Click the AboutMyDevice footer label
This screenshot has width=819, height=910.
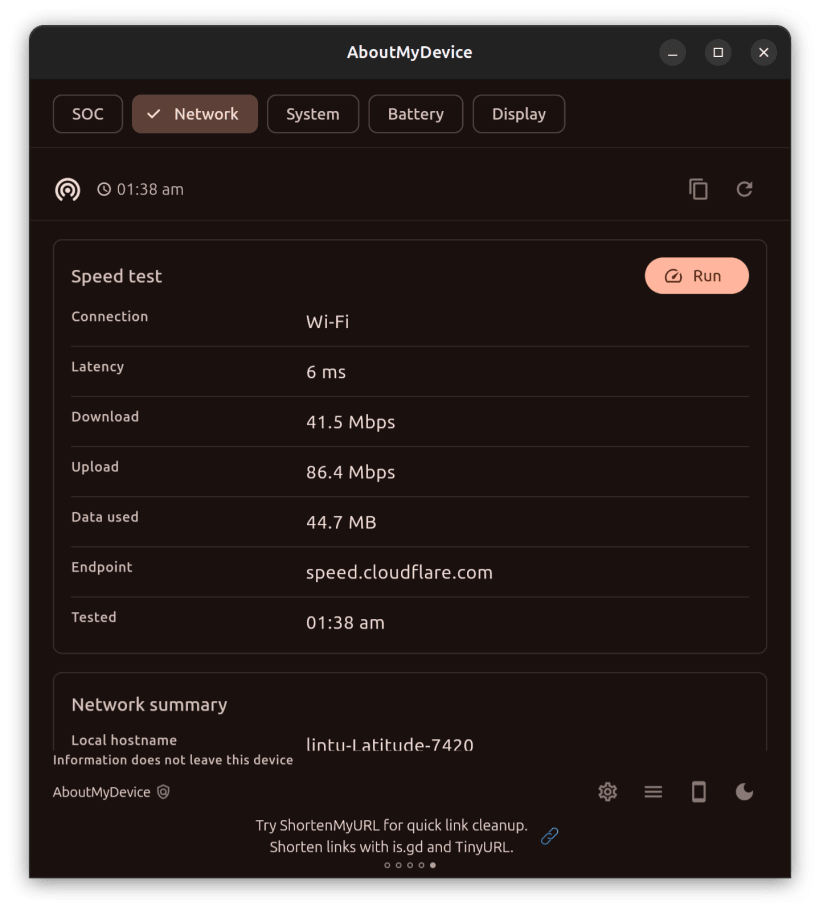tap(102, 792)
